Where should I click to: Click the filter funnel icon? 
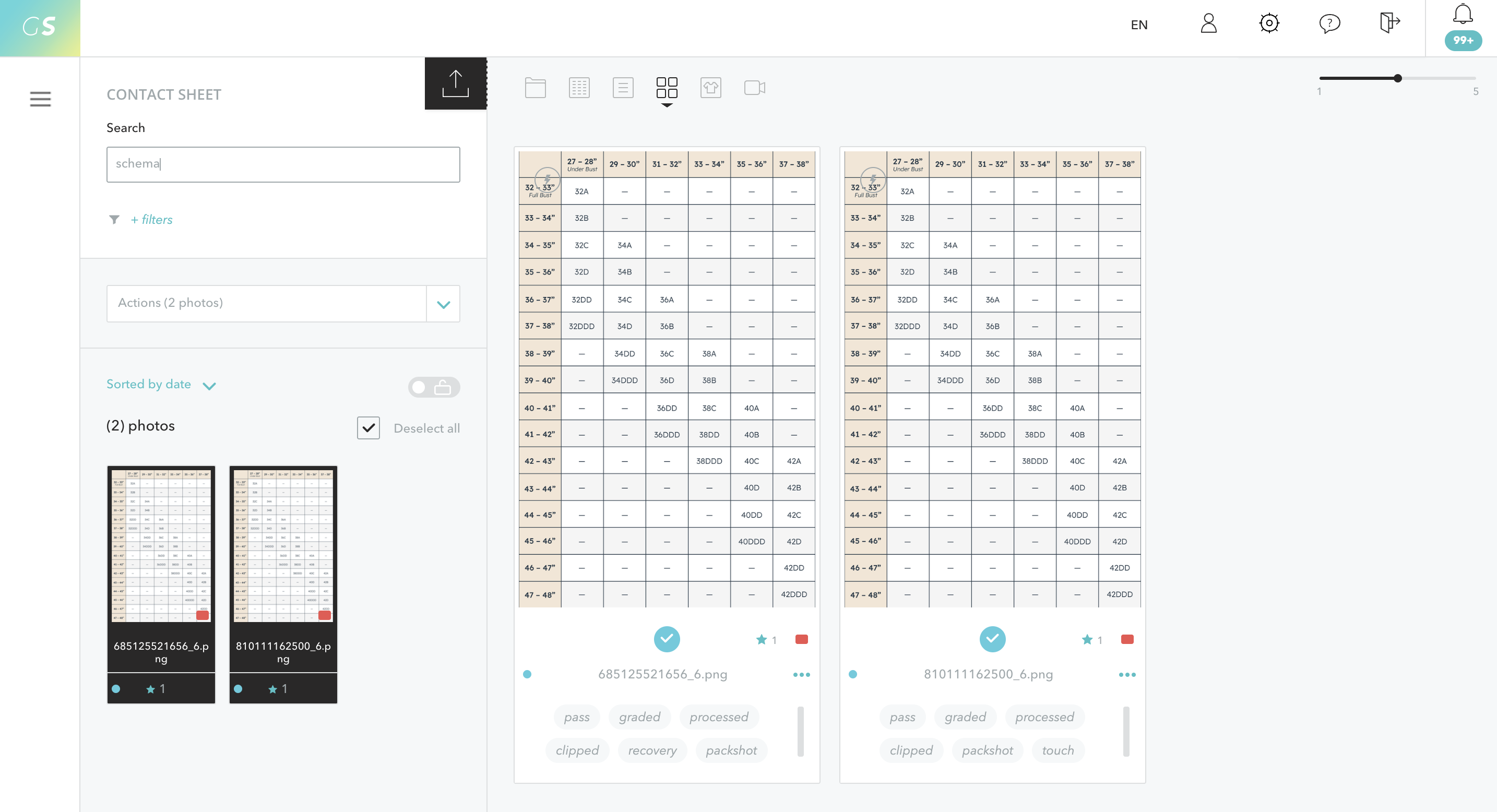114,220
